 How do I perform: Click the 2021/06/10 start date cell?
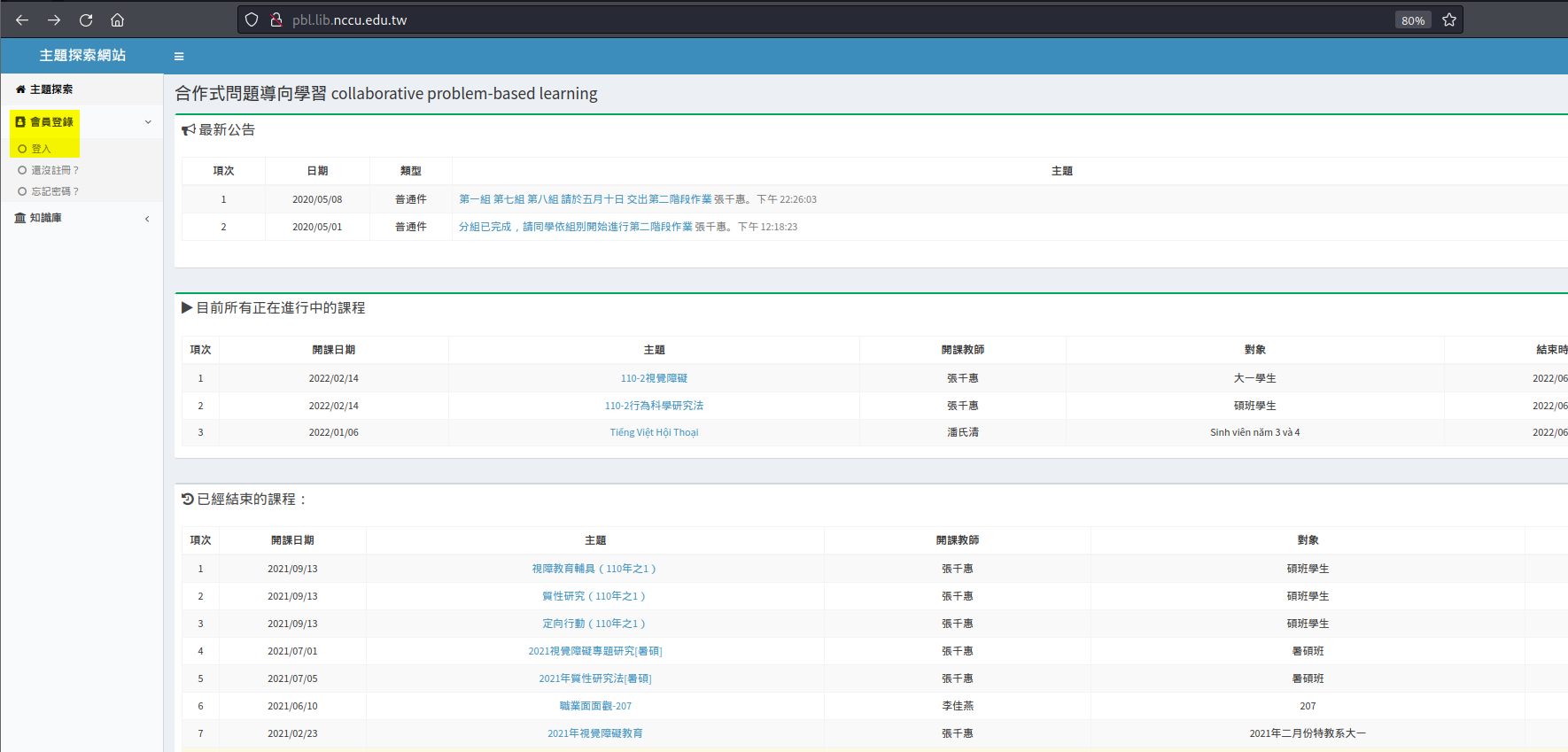click(292, 706)
